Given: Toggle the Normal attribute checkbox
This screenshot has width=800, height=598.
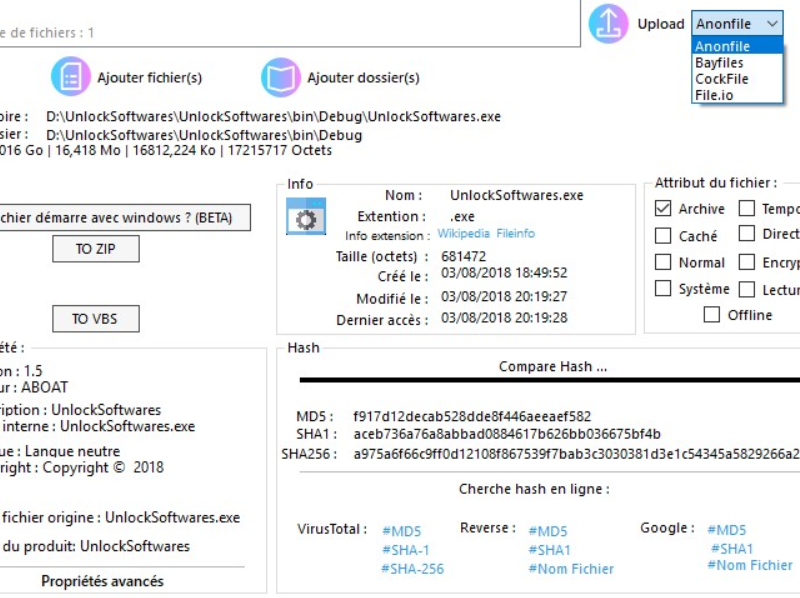Looking at the screenshot, I should pos(663,262).
